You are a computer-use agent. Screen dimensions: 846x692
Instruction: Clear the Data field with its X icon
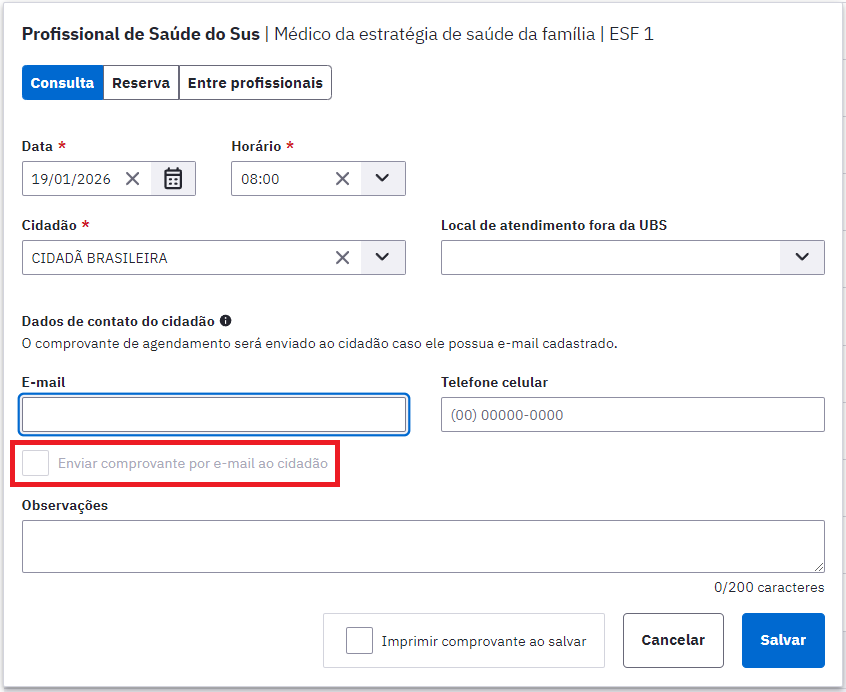(132, 179)
